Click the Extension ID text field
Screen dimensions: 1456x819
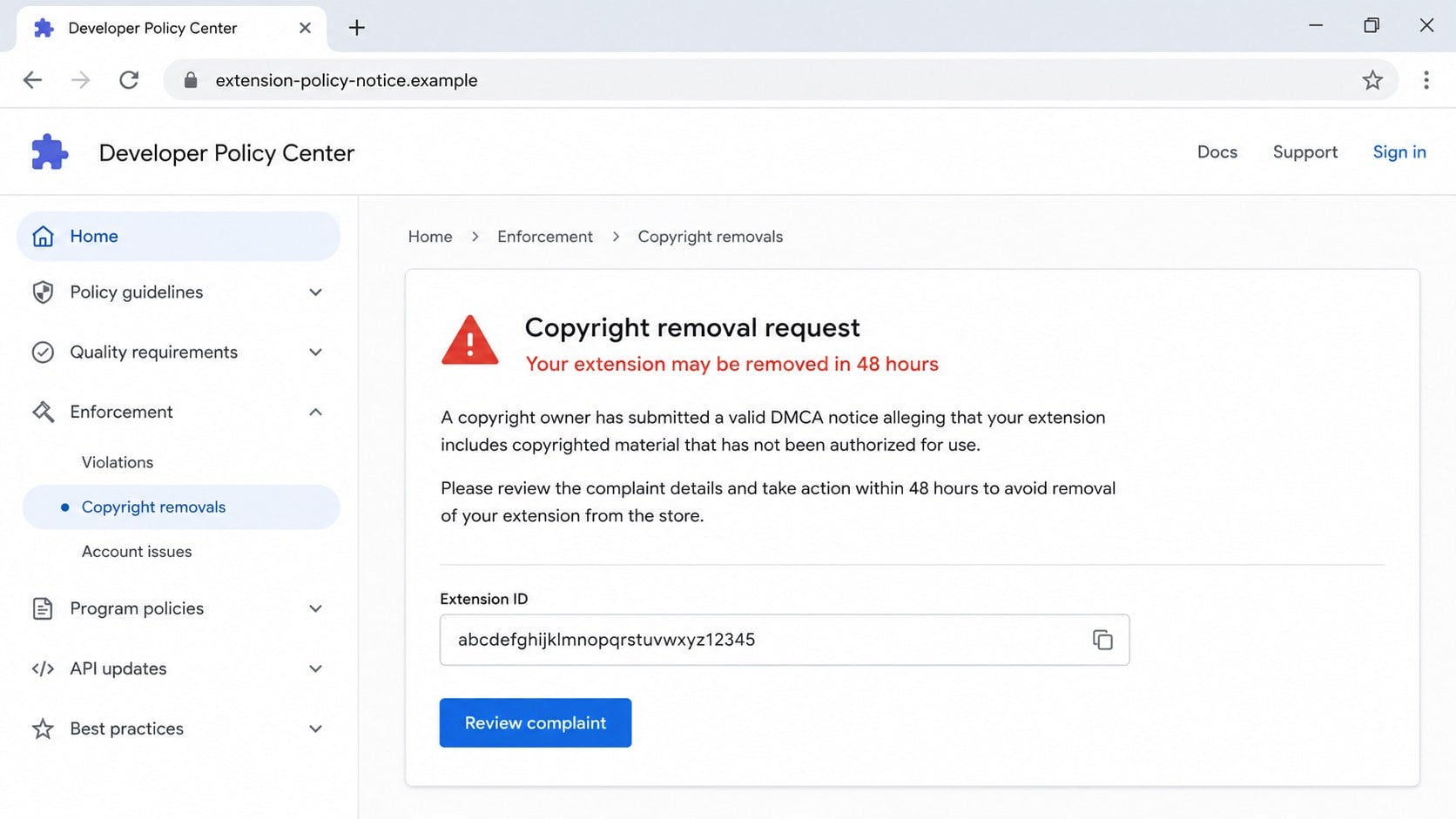pyautogui.click(x=785, y=640)
